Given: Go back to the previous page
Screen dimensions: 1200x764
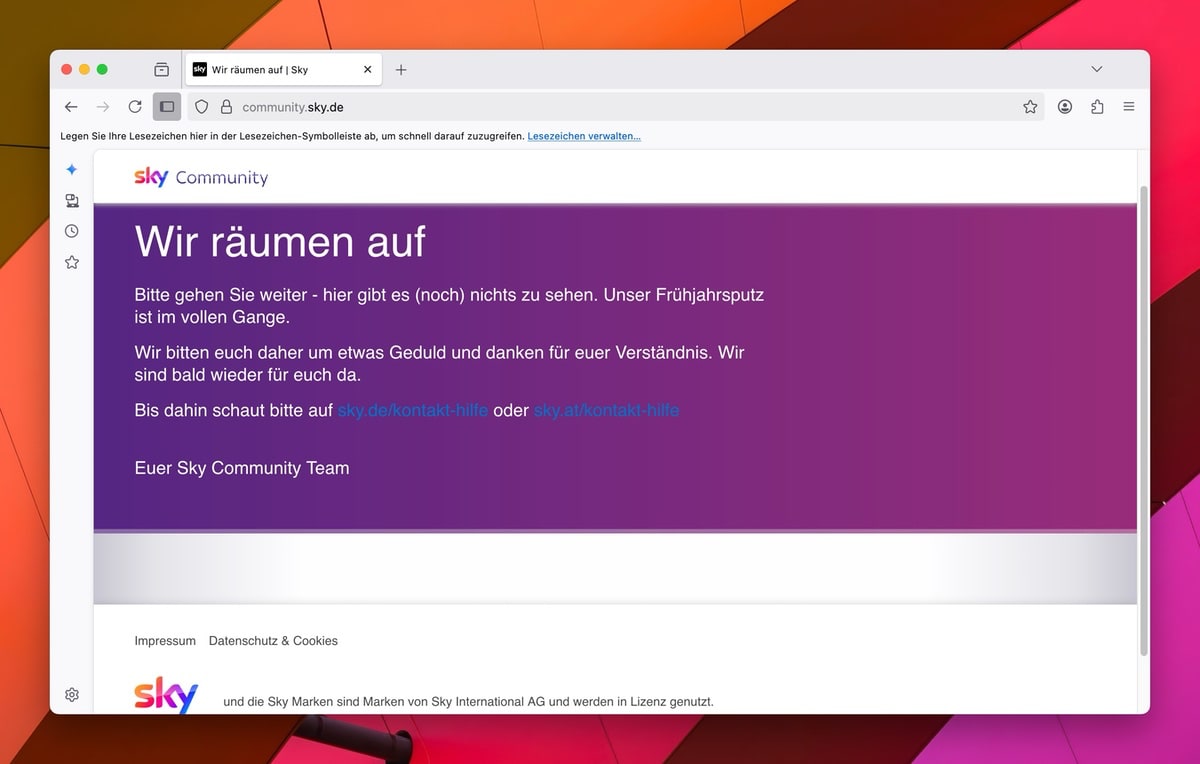Looking at the screenshot, I should [71, 107].
